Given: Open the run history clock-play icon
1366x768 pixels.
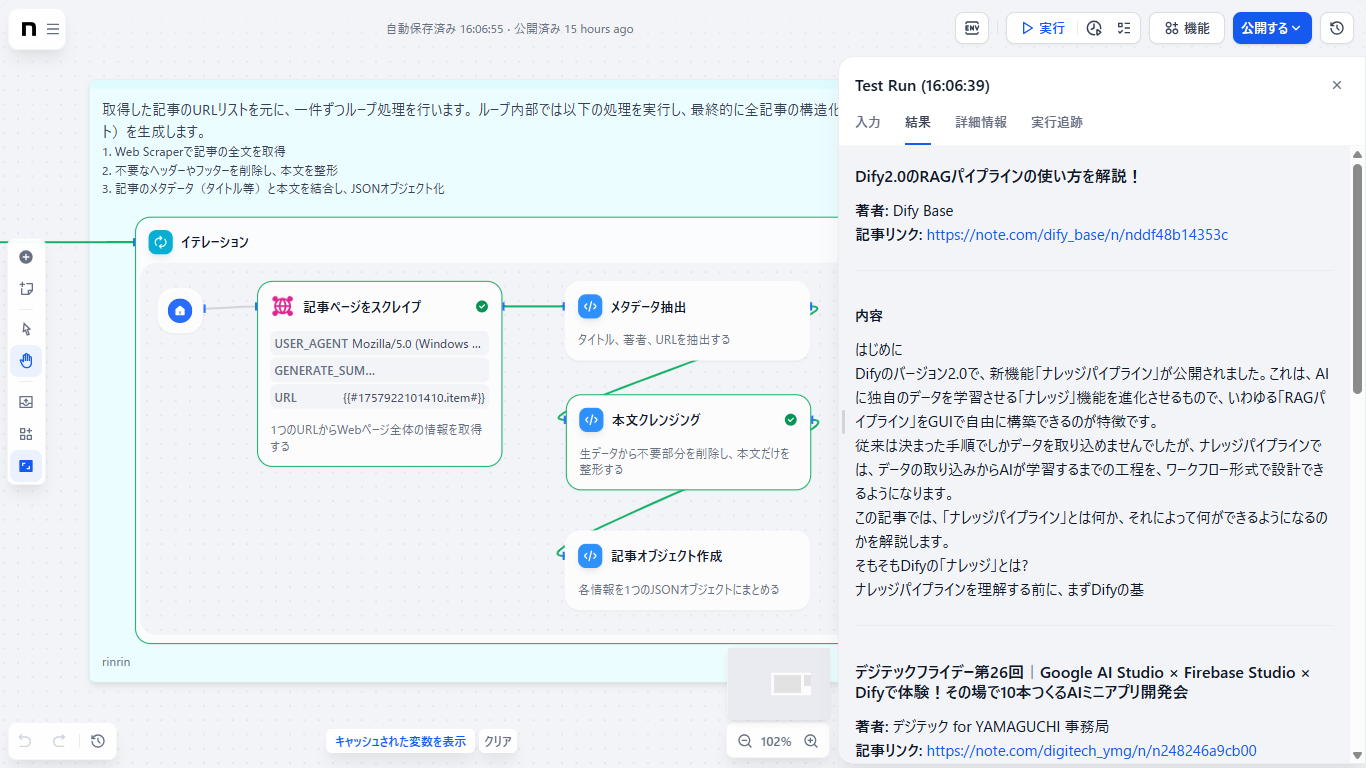Looking at the screenshot, I should click(1094, 28).
